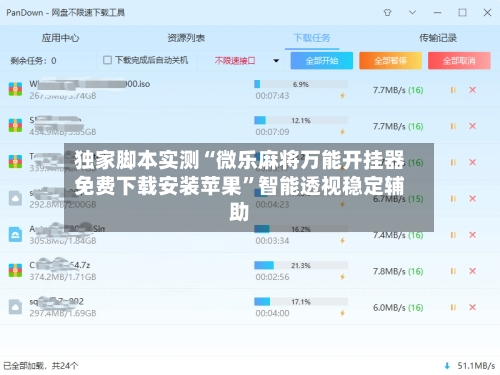Open the 应用中心 tab
This screenshot has width=500, height=375.
coord(60,38)
